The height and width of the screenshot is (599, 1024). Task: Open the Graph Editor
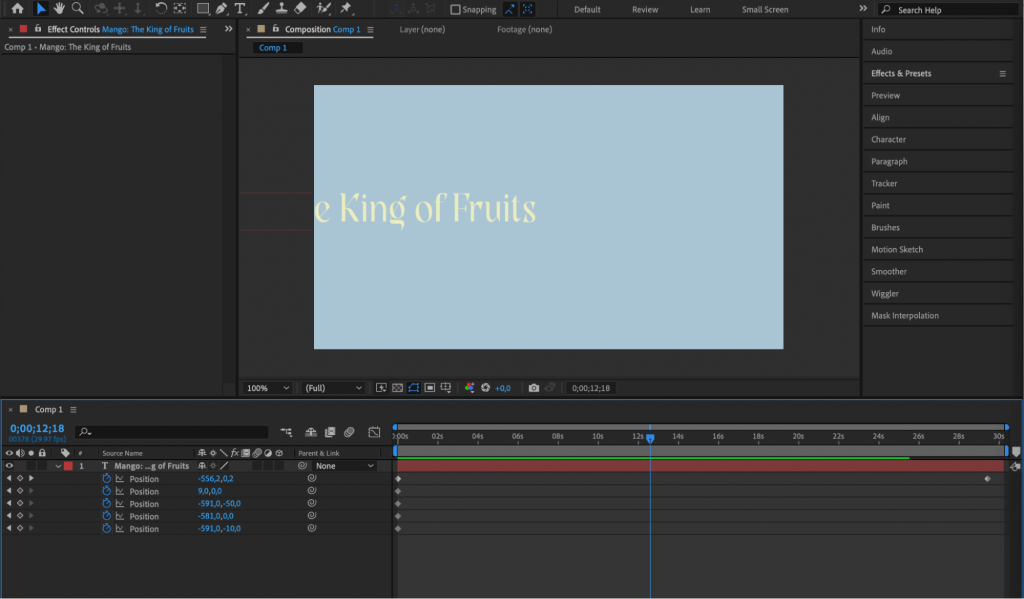(373, 432)
